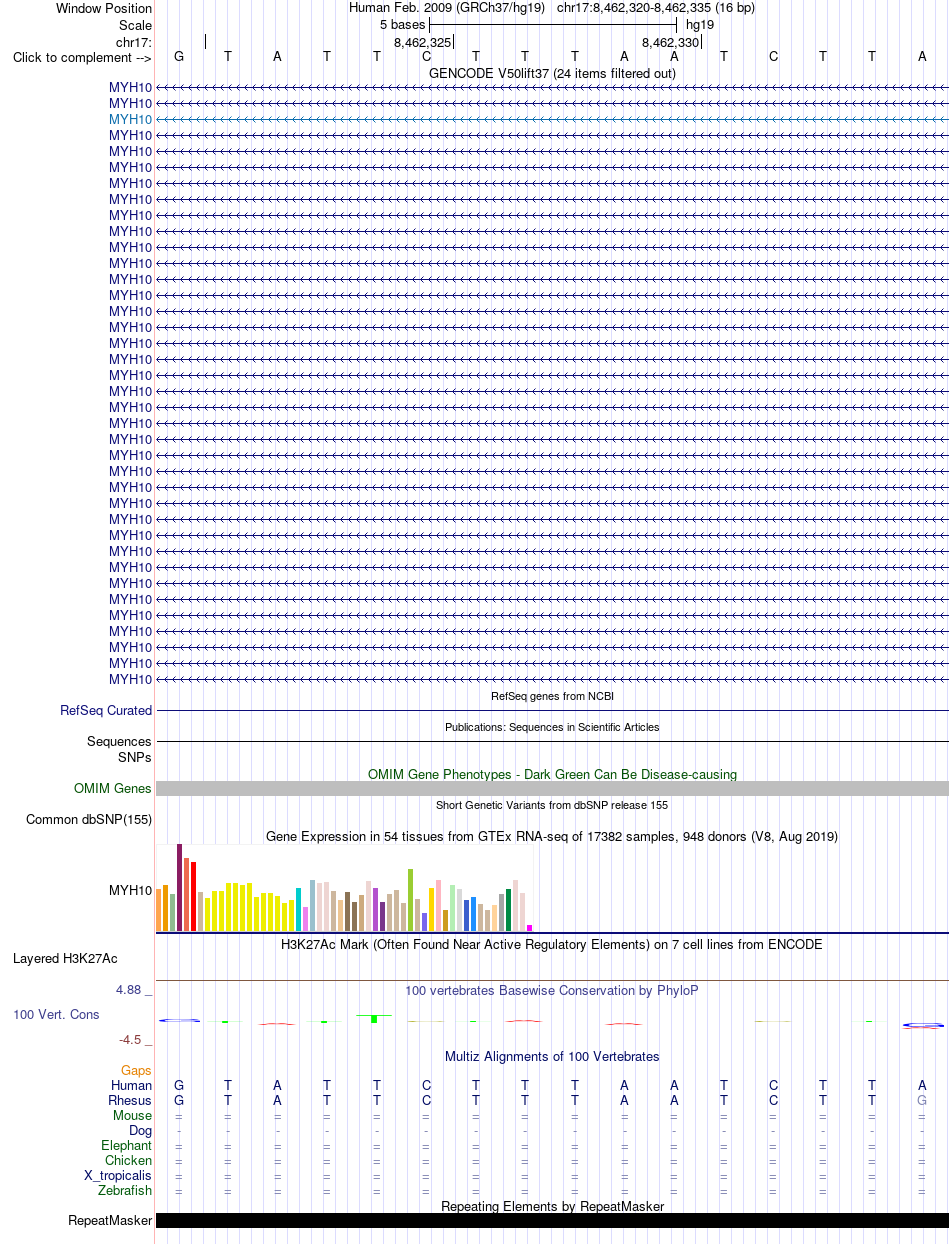Select the 100 Vert. Cons label

[x=56, y=1014]
